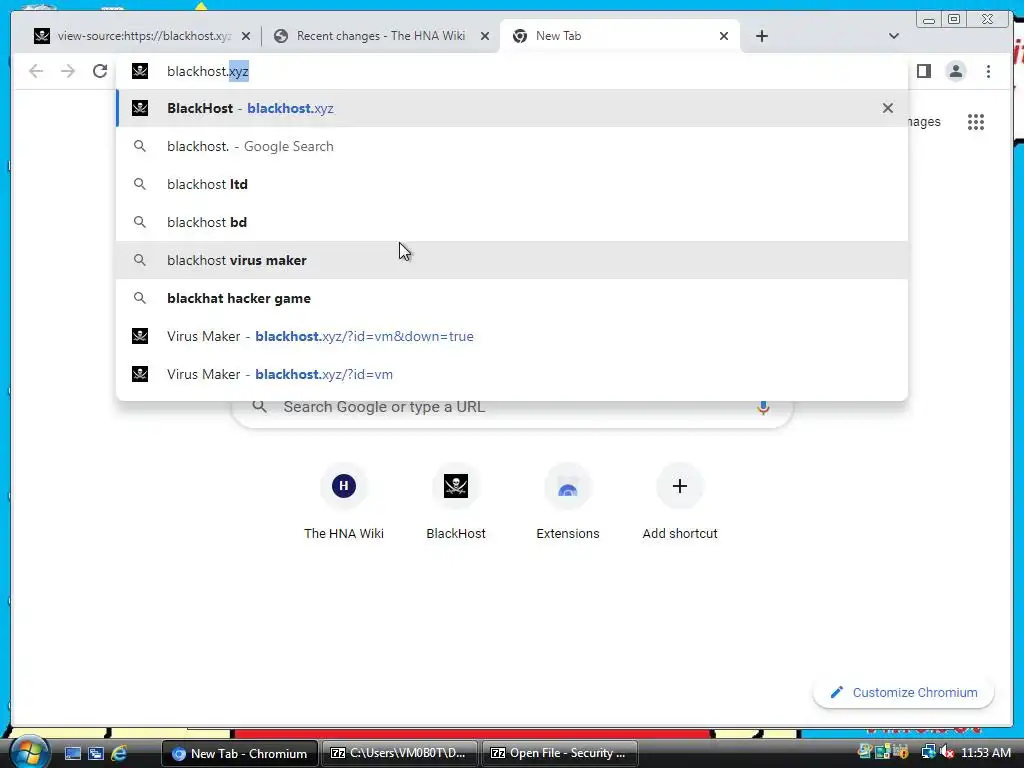Click the 11:53 AM taskbar clock

(x=985, y=753)
